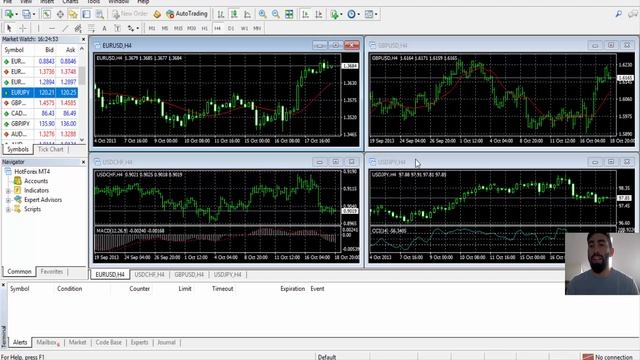Open the Templates dropdown arrow
Viewport: 640px width, 360px height.
[376, 14]
